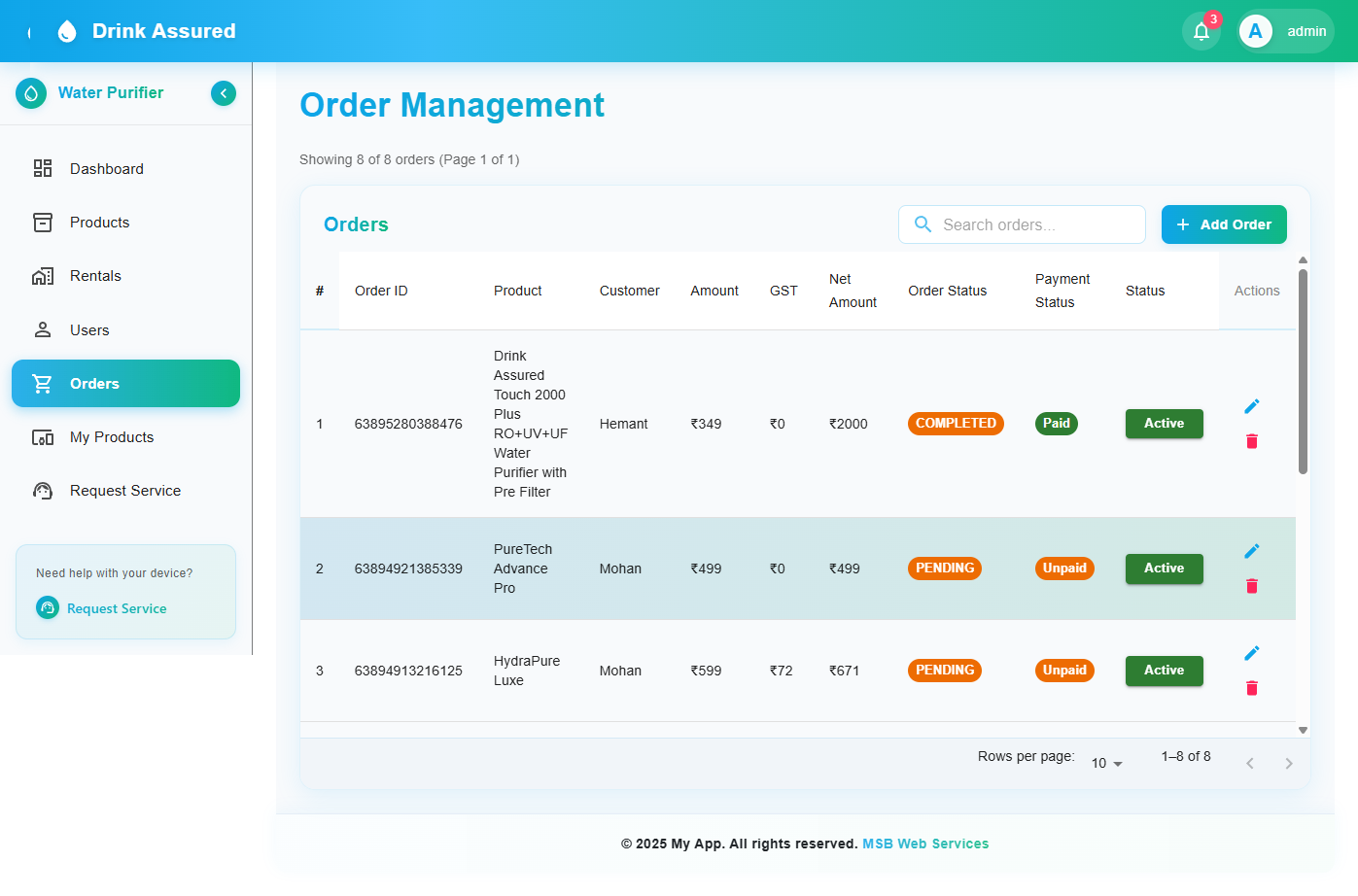The width and height of the screenshot is (1358, 896).
Task: Click the admin avatar icon
Action: pyautogui.click(x=1255, y=31)
